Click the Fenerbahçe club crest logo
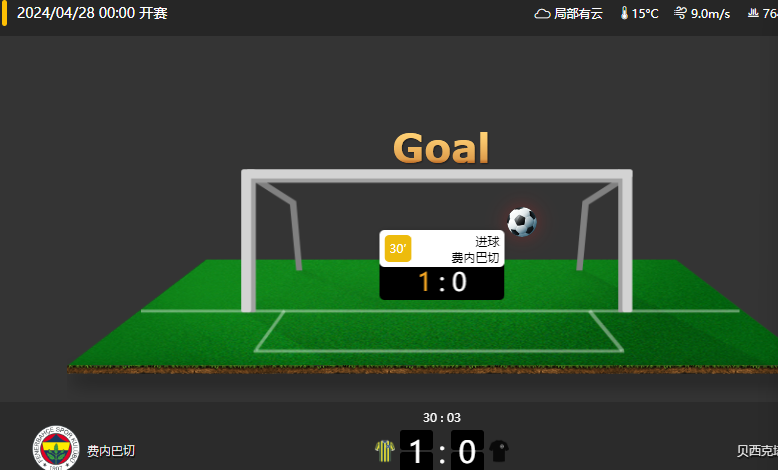 pyautogui.click(x=56, y=448)
